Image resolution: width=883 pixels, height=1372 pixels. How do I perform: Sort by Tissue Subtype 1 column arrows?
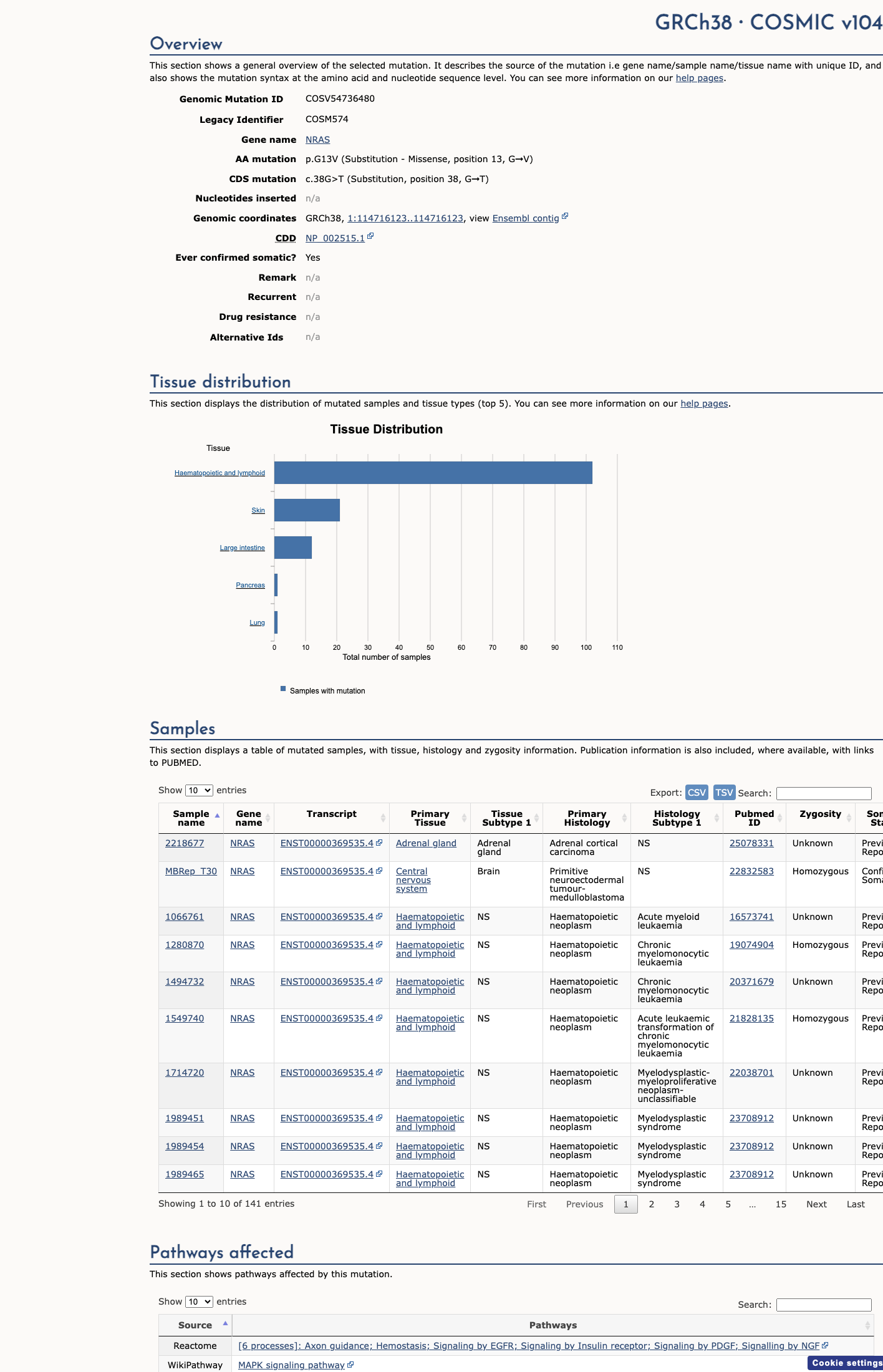[536, 818]
